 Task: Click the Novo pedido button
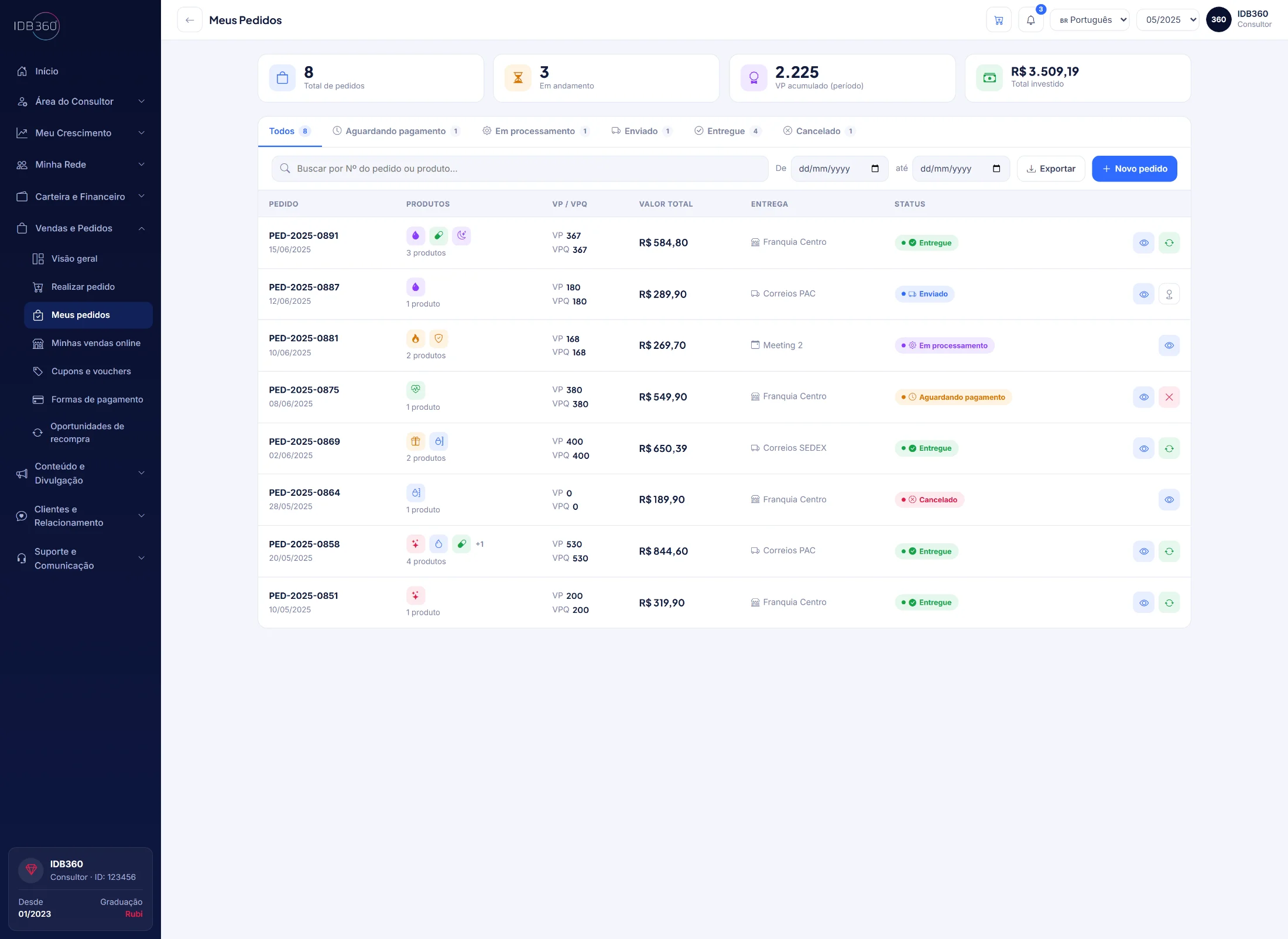coord(1134,169)
